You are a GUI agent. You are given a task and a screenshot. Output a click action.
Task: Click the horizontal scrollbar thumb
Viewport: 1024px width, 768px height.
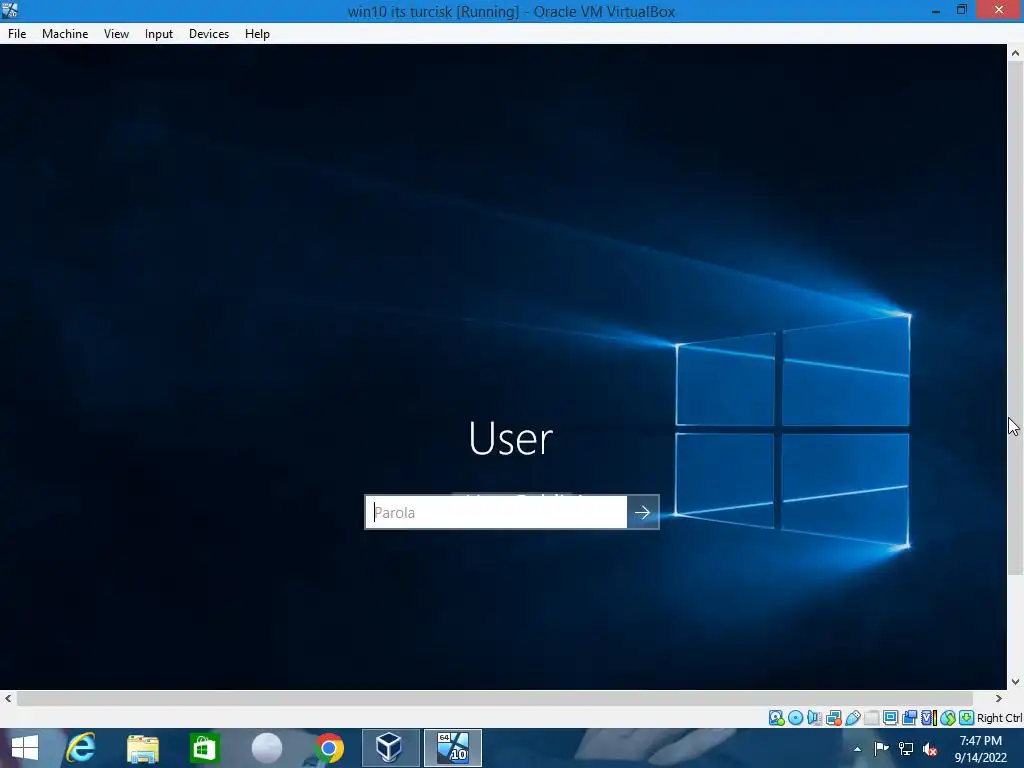click(494, 698)
